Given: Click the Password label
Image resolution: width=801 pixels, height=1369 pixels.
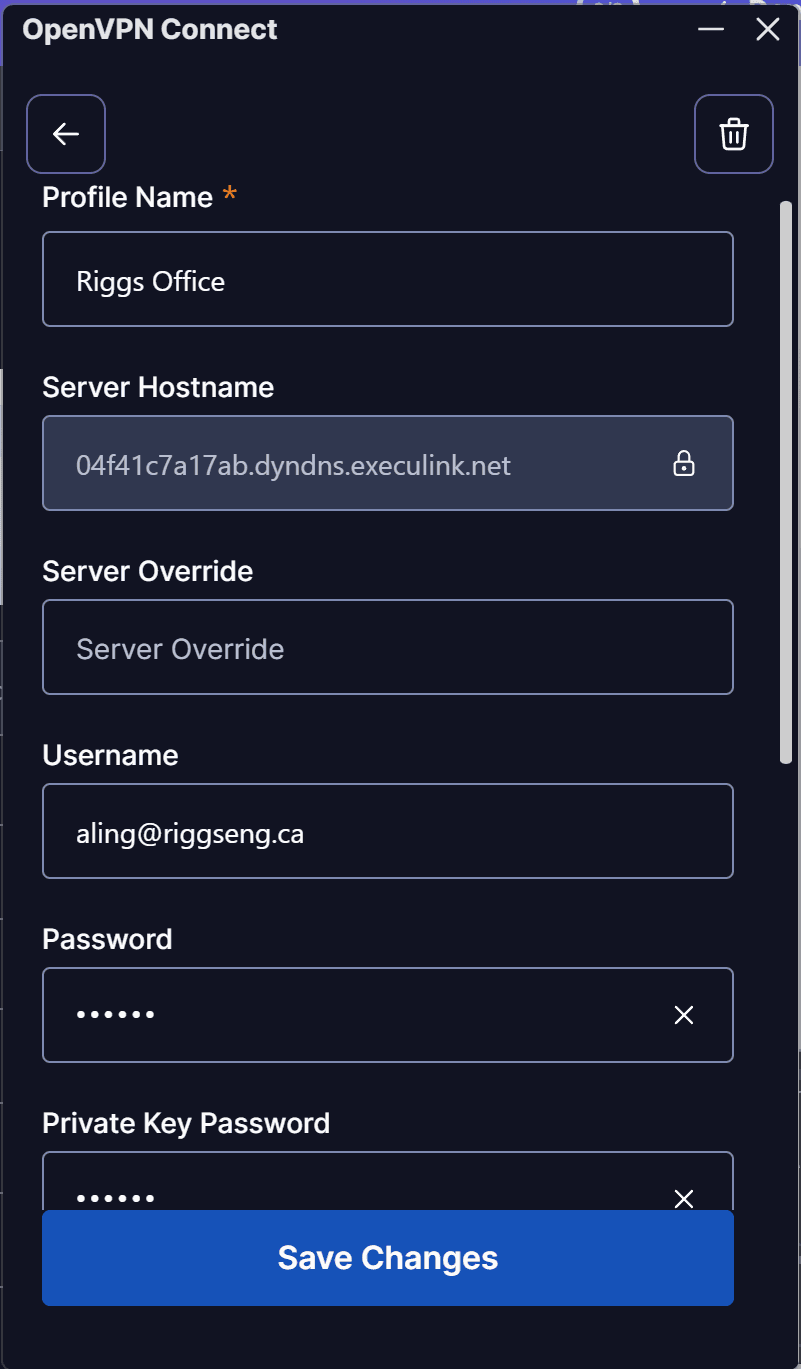Looking at the screenshot, I should click(107, 939).
